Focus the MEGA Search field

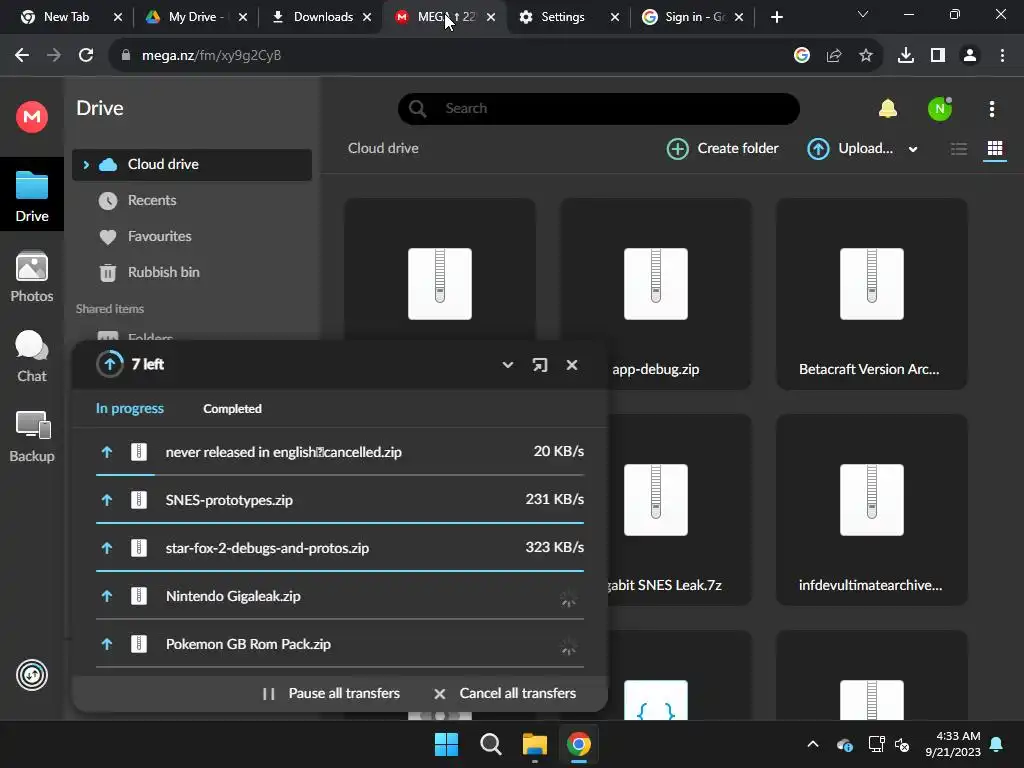point(599,108)
